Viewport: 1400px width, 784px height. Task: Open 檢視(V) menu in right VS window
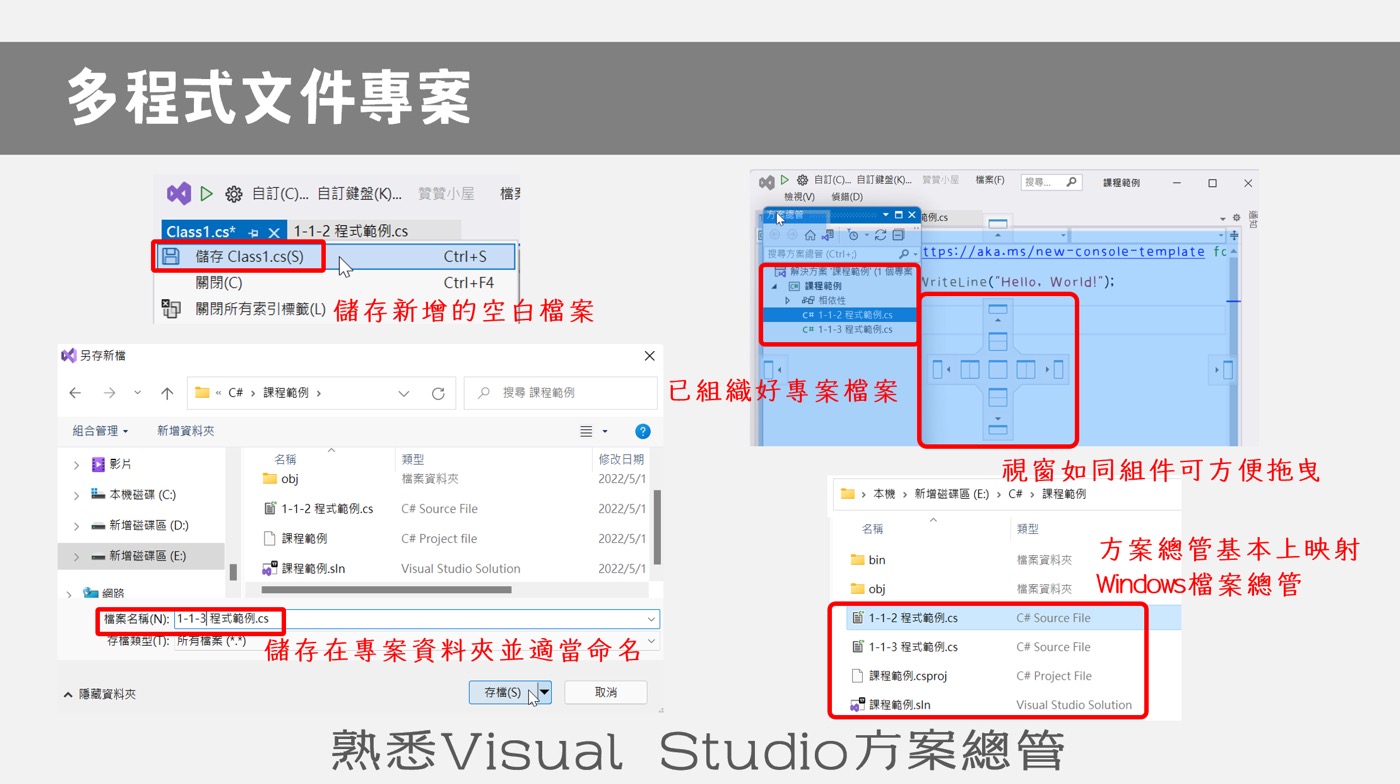pos(799,198)
